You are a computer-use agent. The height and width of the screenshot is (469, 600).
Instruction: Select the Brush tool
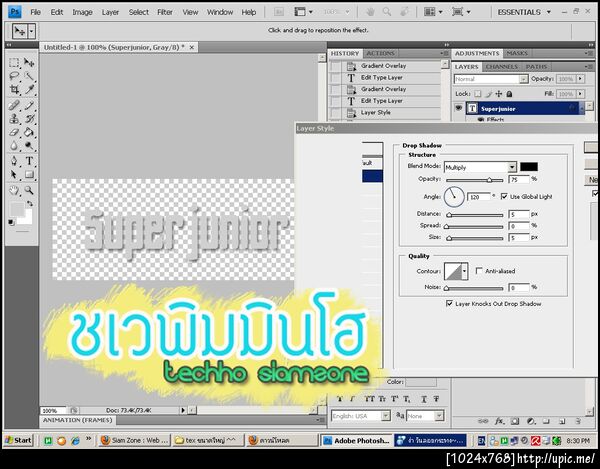click(29, 105)
